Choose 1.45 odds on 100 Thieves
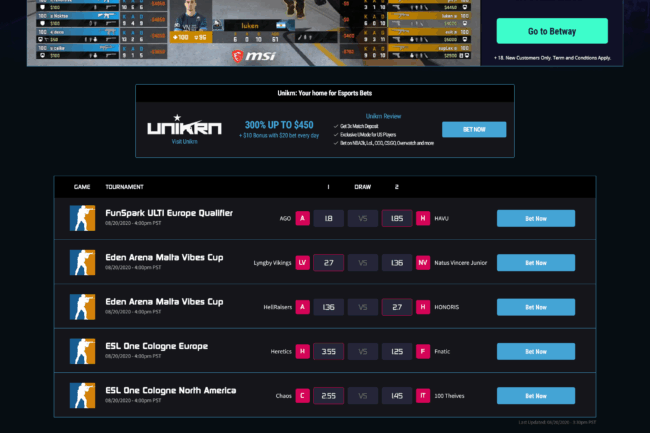The height and width of the screenshot is (433, 650). [397, 395]
